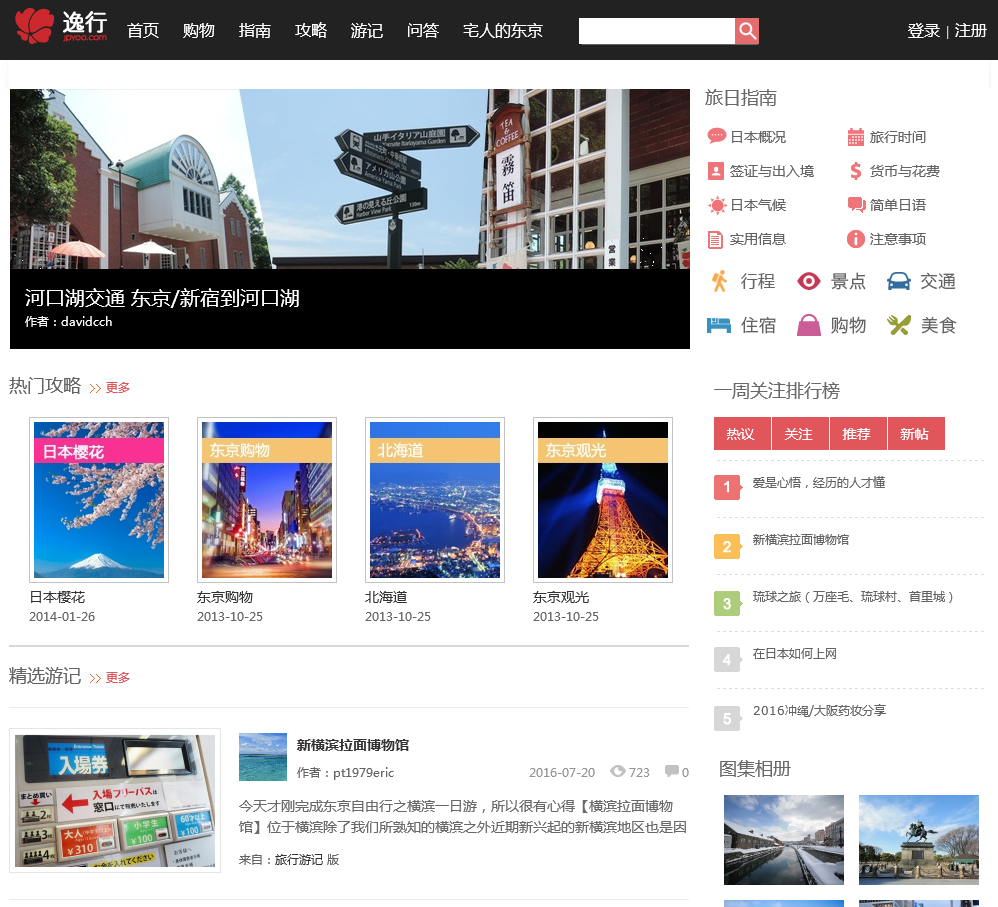Click the 登录 login link

click(923, 31)
